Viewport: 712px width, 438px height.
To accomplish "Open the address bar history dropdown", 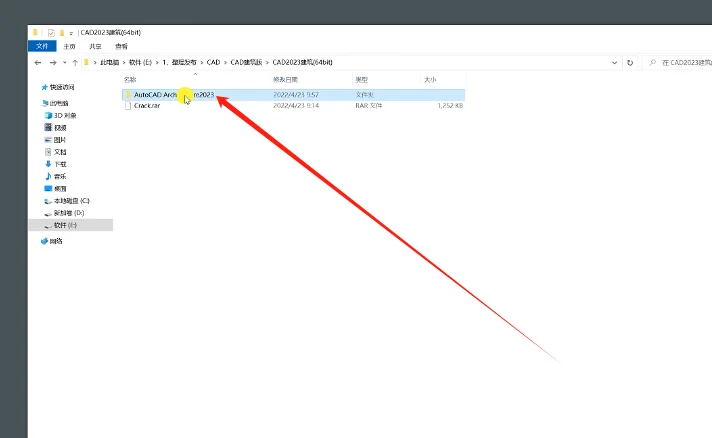I will coord(614,63).
